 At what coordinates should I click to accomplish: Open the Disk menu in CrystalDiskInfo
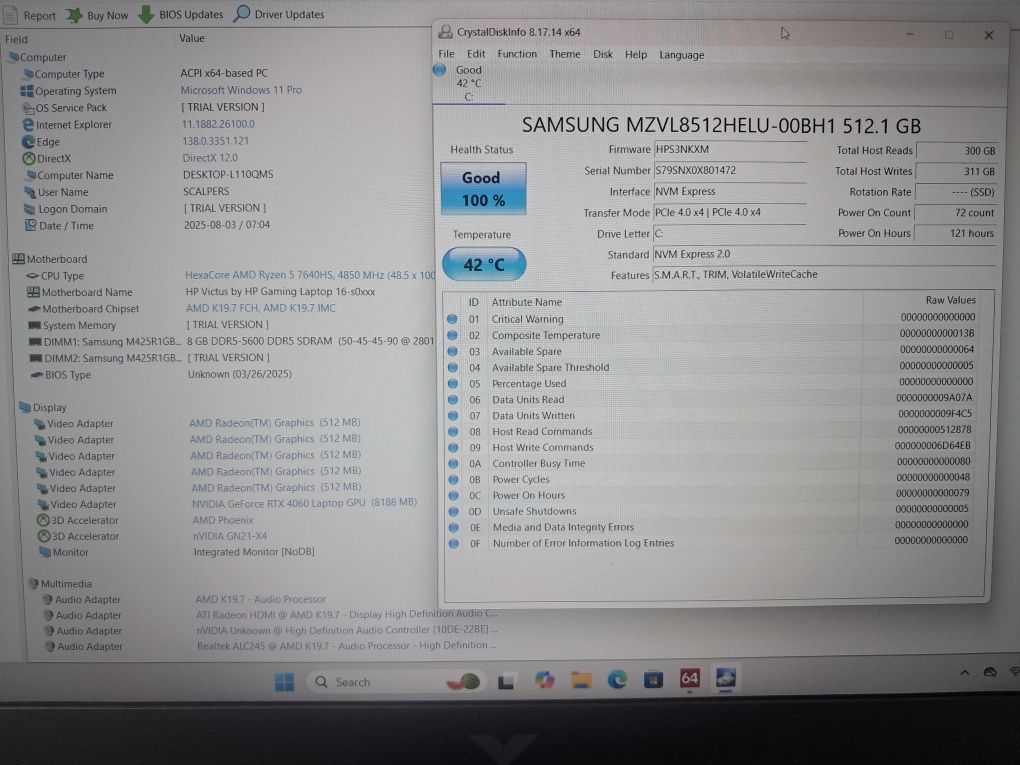pos(602,54)
